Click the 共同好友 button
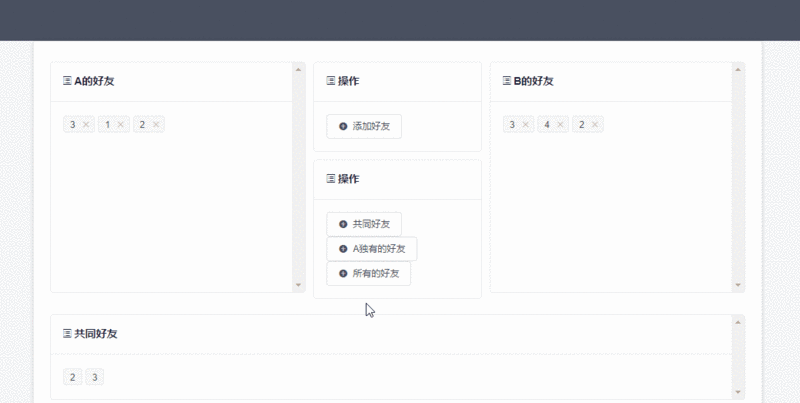Screen dimensions: 800x403 pyautogui.click(x=364, y=224)
